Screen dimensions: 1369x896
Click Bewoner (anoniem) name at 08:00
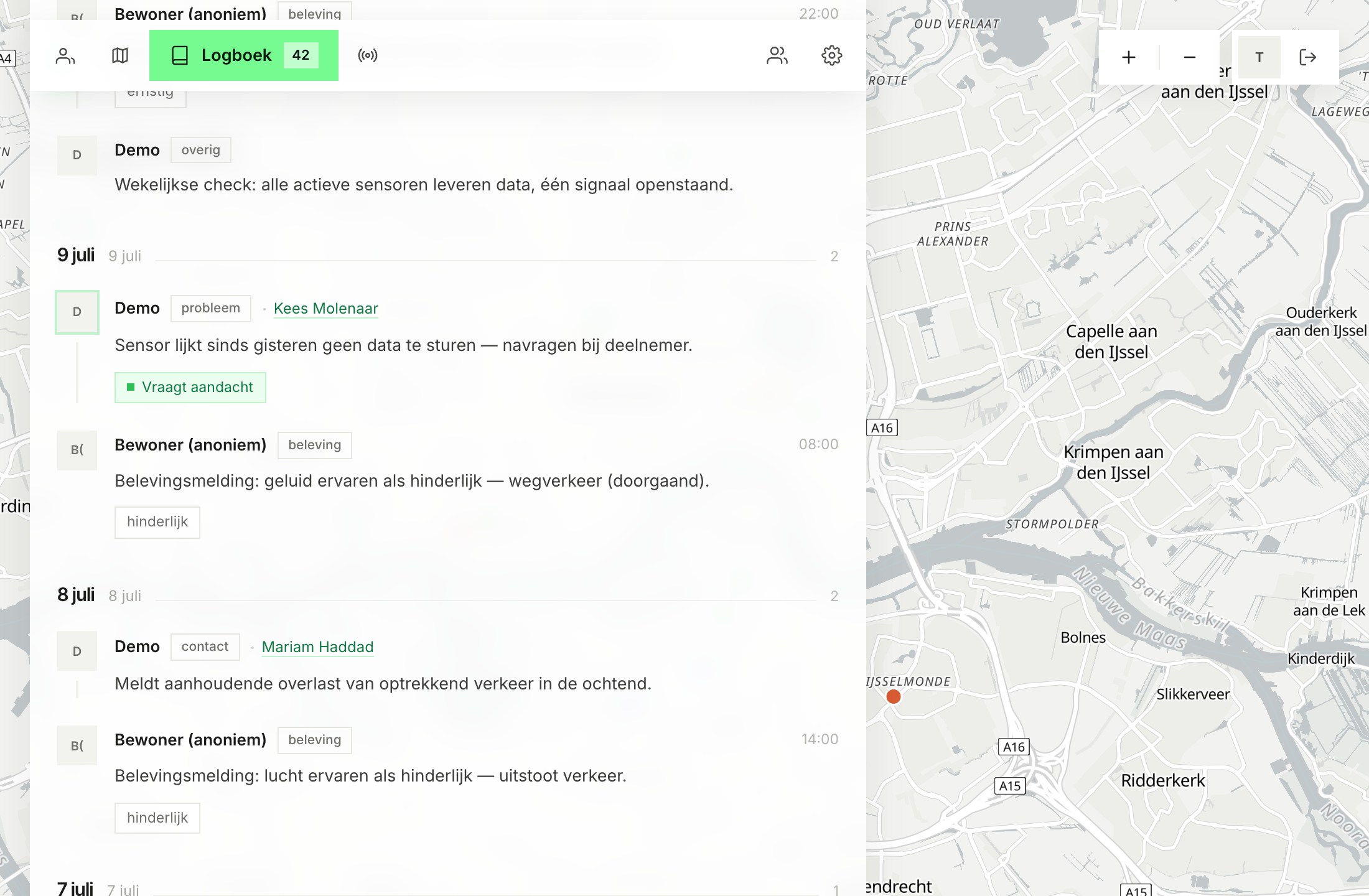pyautogui.click(x=190, y=445)
